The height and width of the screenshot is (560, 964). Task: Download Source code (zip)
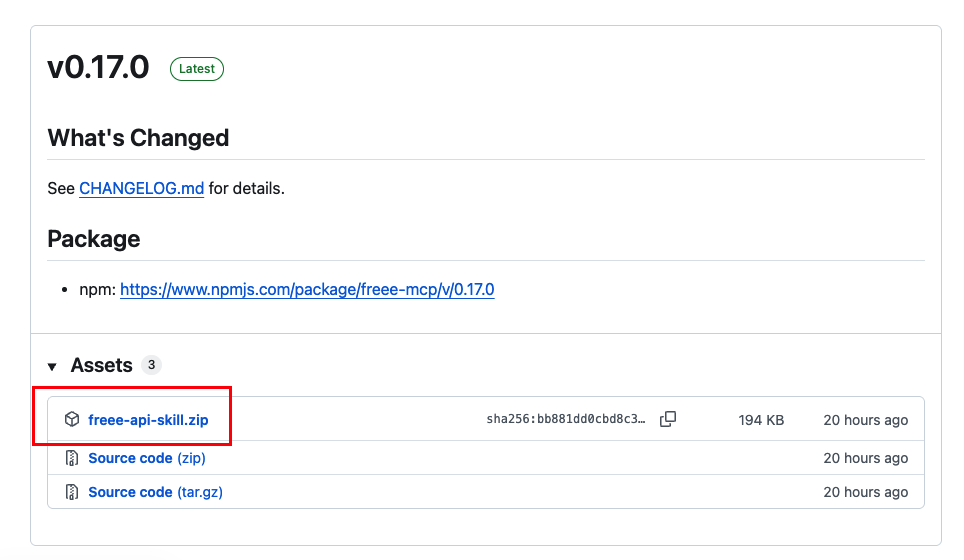pos(147,458)
